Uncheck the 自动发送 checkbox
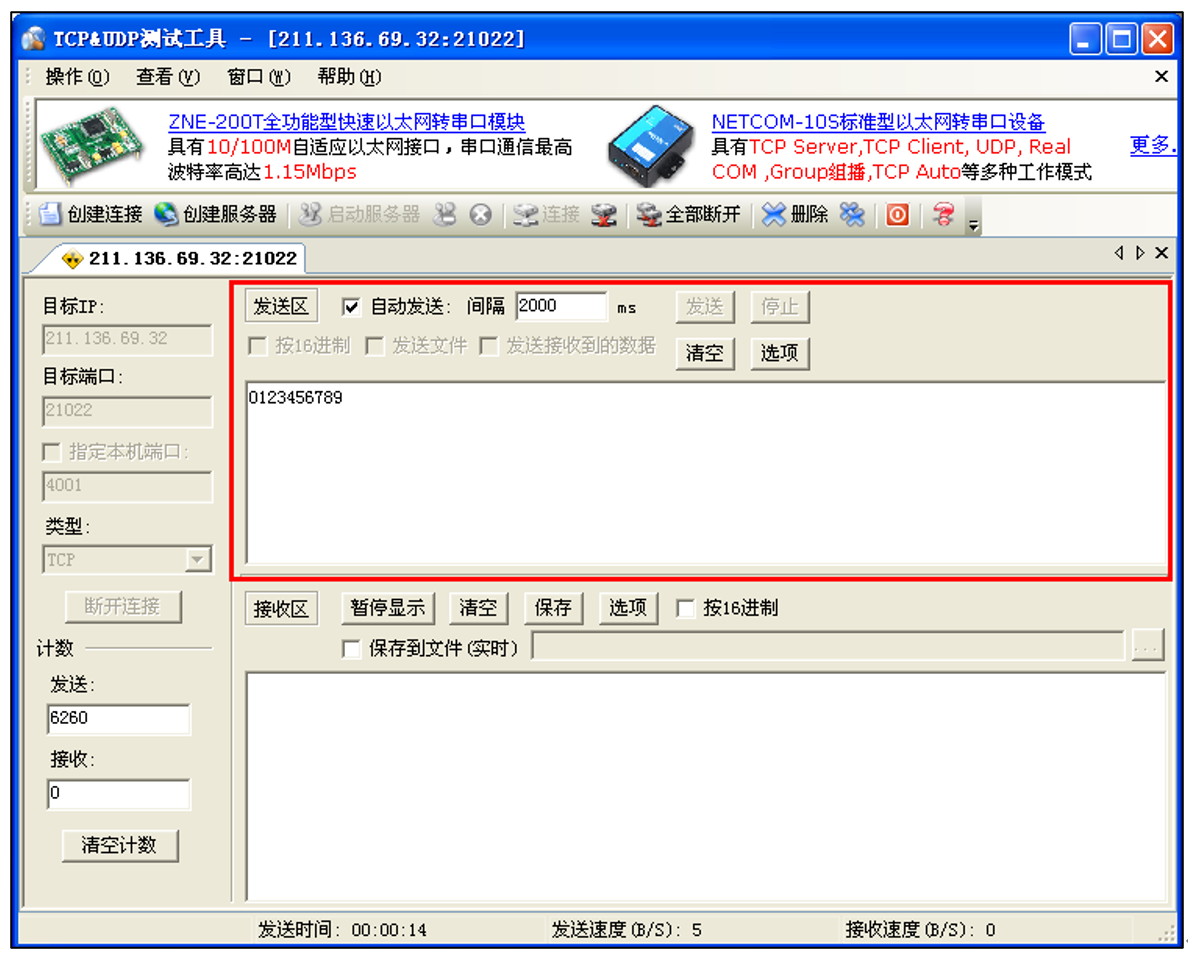The width and height of the screenshot is (1188, 958). pos(351,307)
